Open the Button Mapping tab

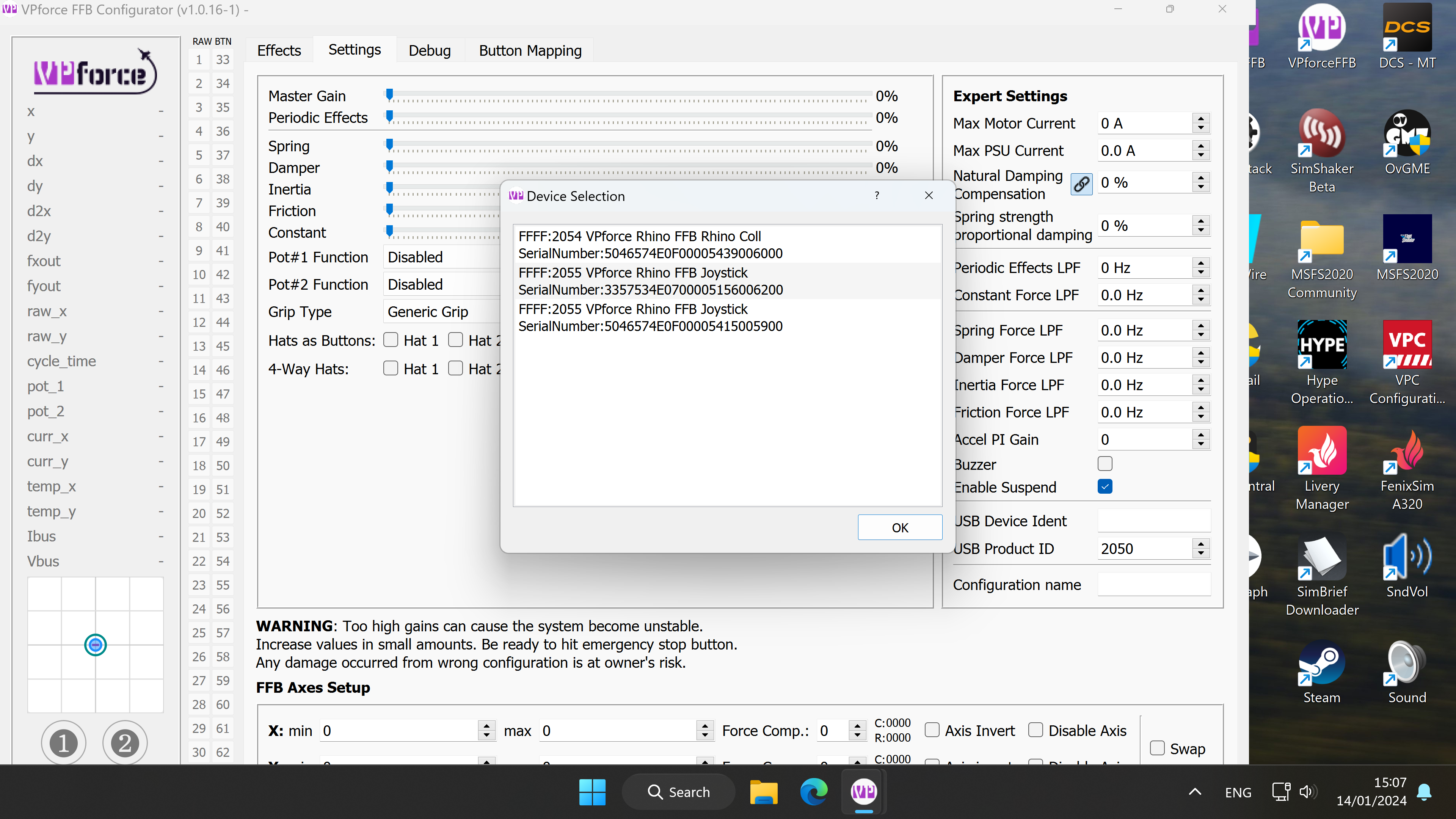(x=530, y=50)
